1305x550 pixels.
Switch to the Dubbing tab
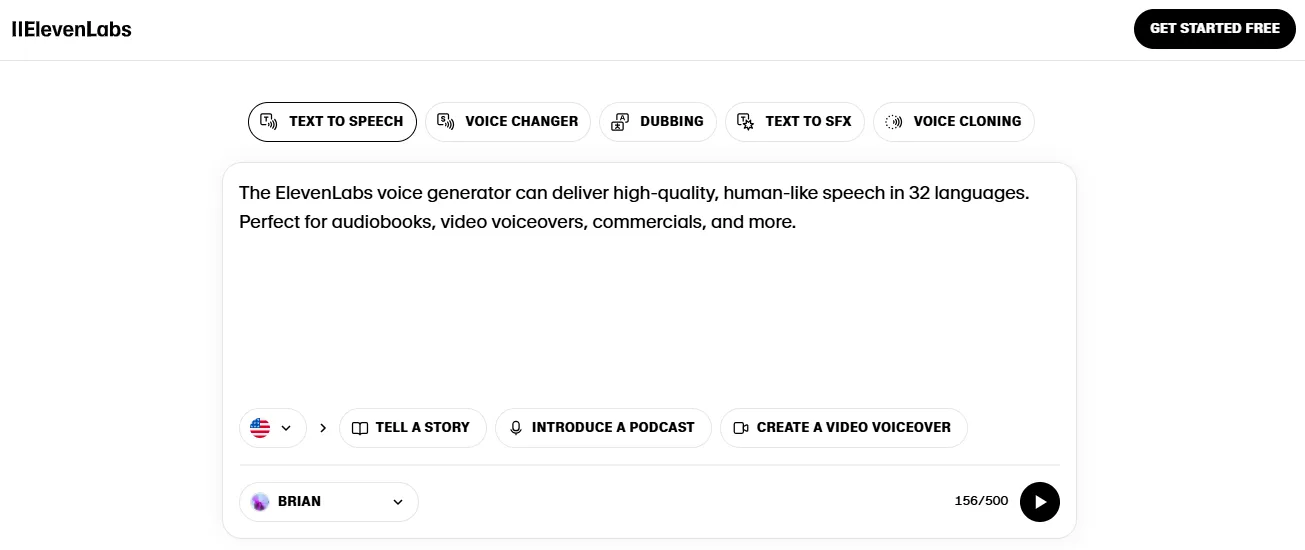(x=658, y=121)
